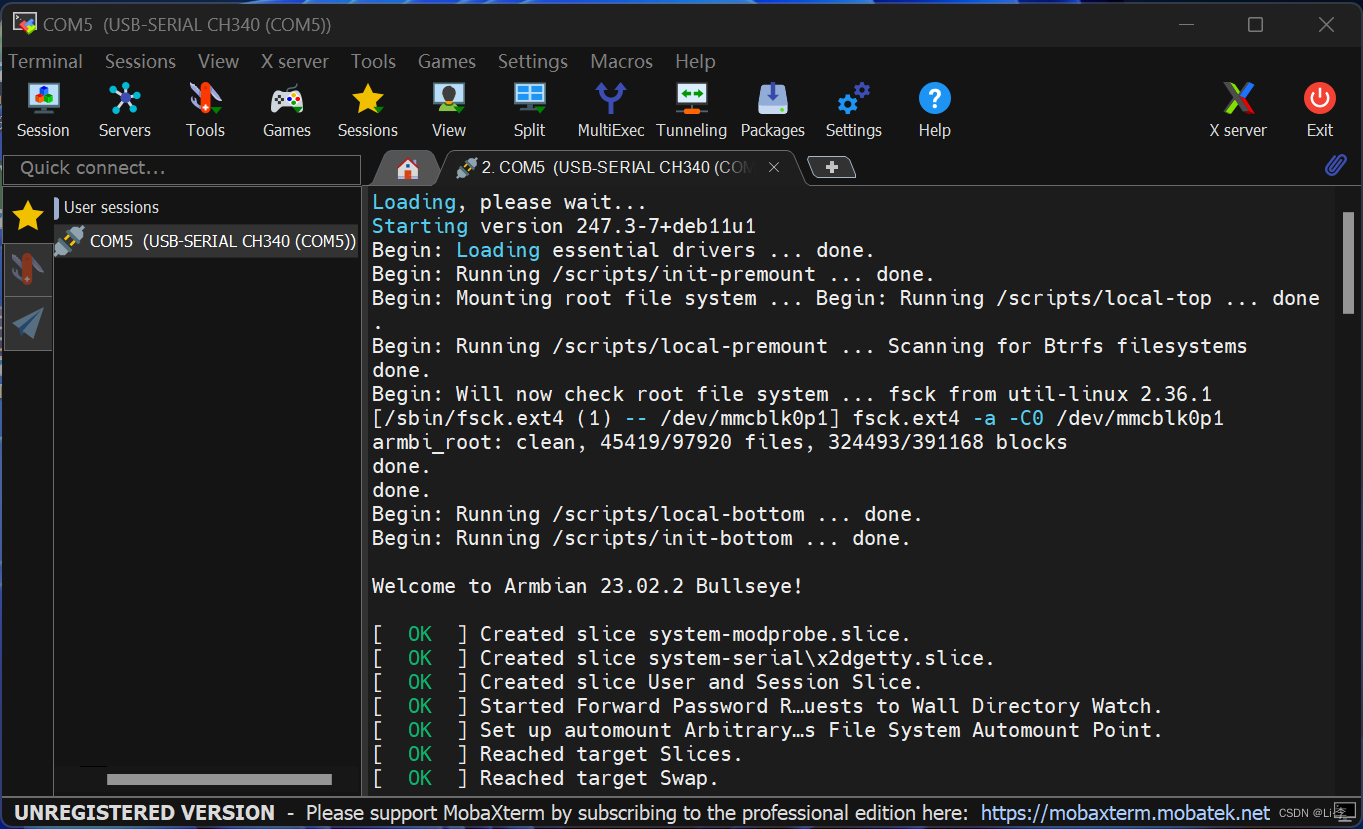Open the Settings menu

[533, 61]
